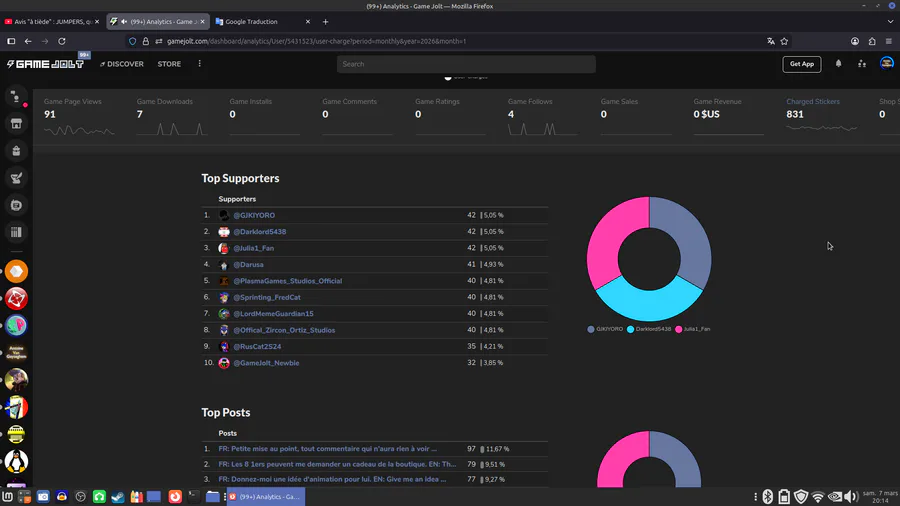The width and height of the screenshot is (900, 506).
Task: Open the sticker face icon in sidebar
Action: click(16, 205)
